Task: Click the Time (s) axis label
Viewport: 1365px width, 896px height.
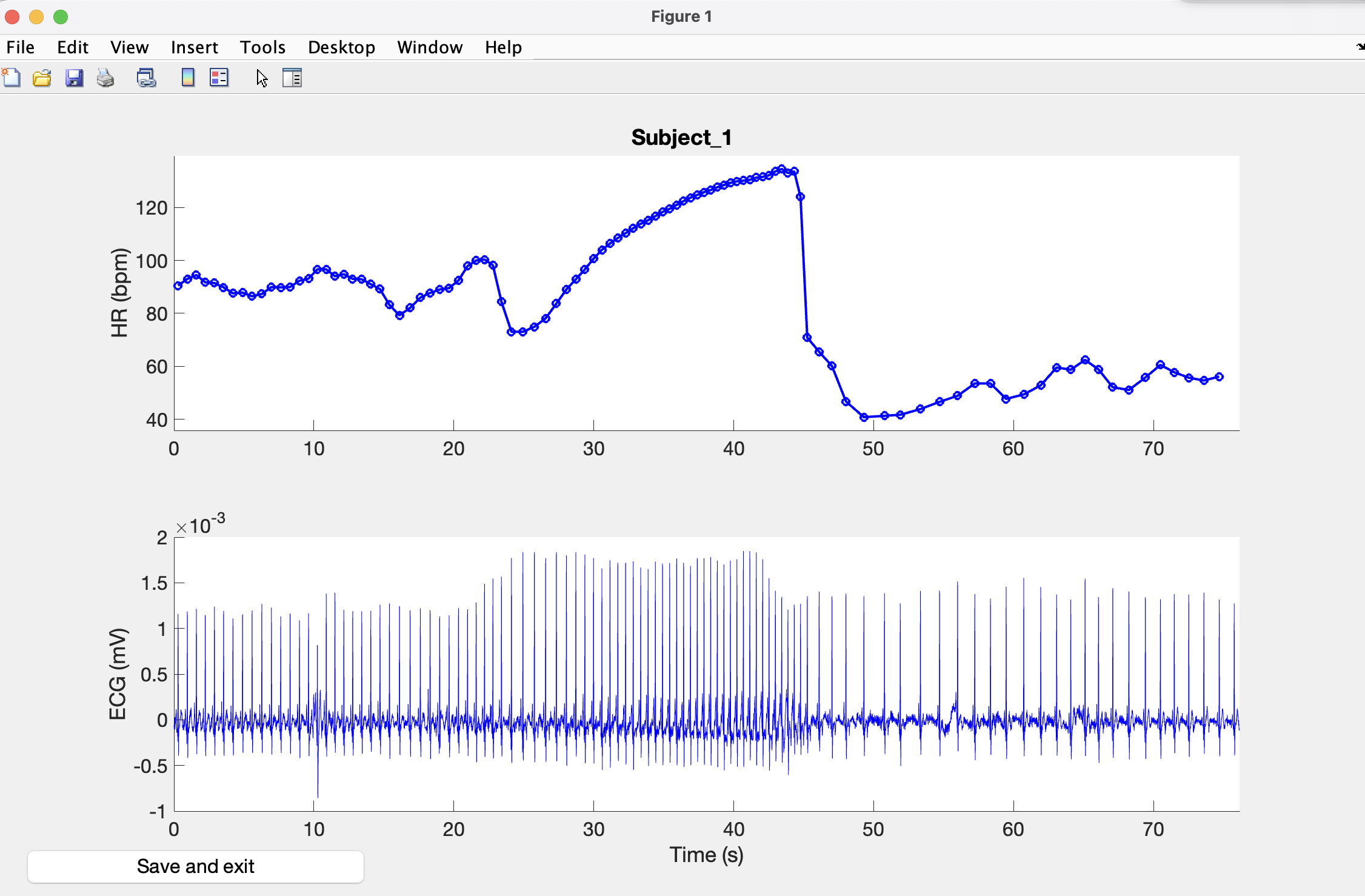Action: pos(706,855)
